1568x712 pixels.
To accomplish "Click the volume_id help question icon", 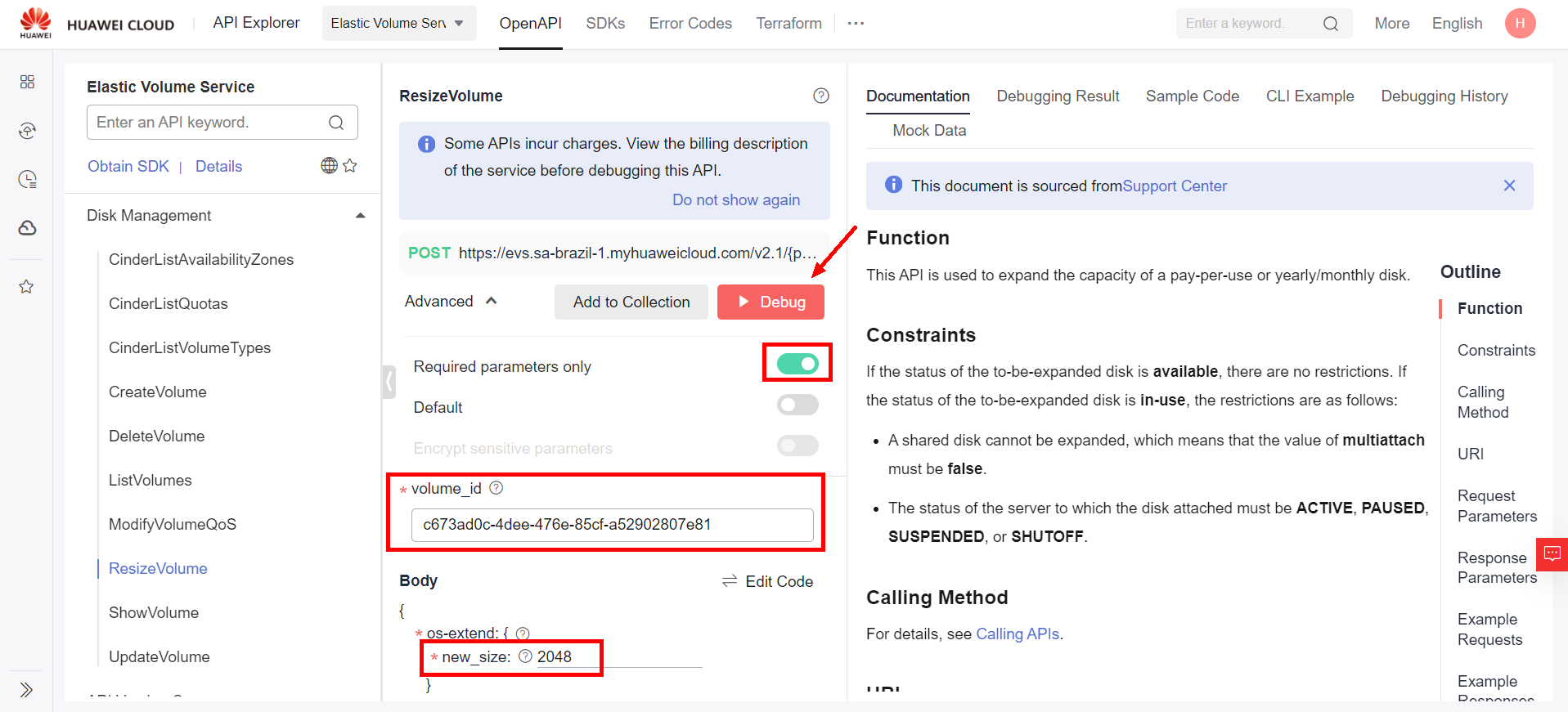I will click(496, 488).
